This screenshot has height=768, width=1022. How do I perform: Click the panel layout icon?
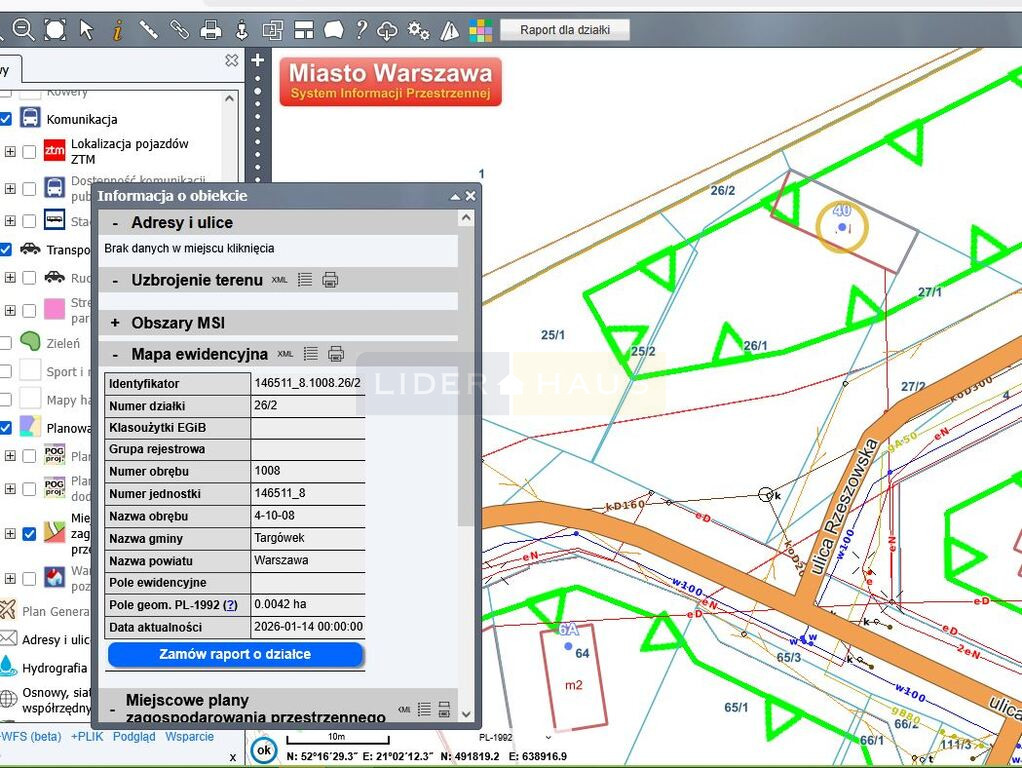(x=304, y=30)
